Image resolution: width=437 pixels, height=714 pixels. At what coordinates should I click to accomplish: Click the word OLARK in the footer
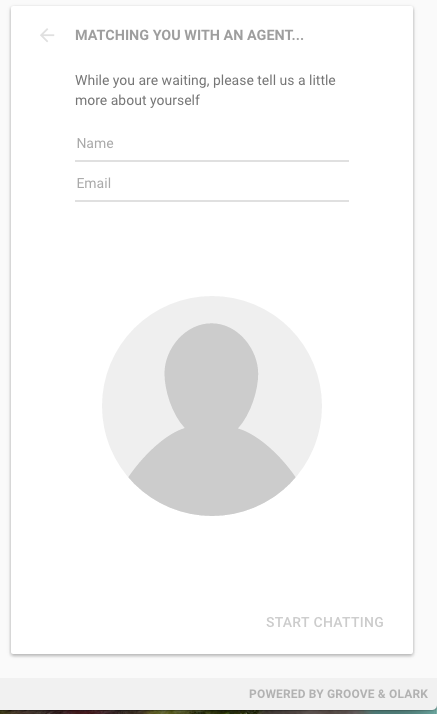coord(408,694)
